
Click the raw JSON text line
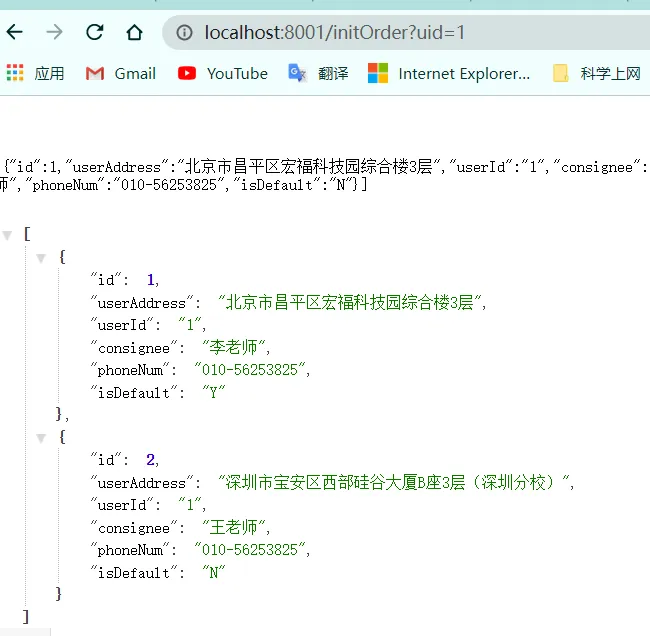[x=300, y=167]
